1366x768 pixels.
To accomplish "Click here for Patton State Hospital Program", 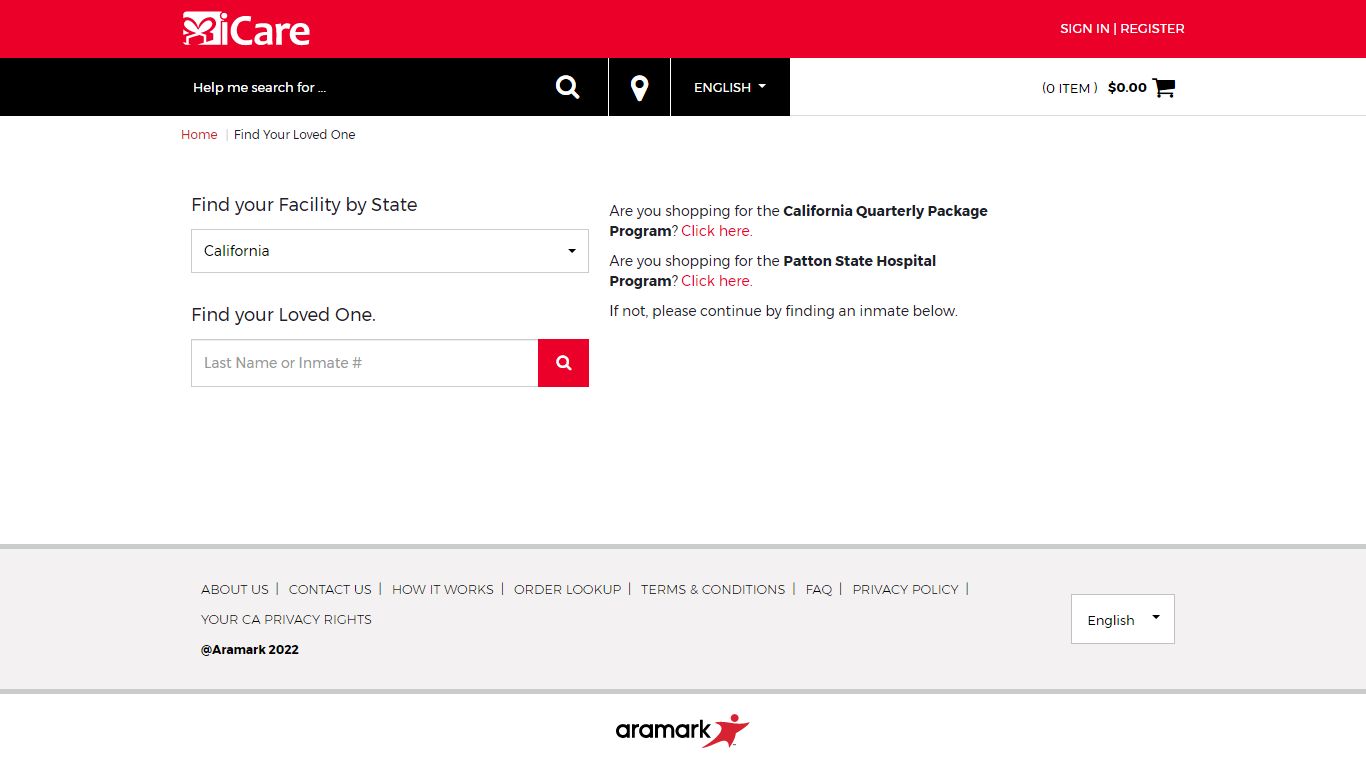I will 716,281.
